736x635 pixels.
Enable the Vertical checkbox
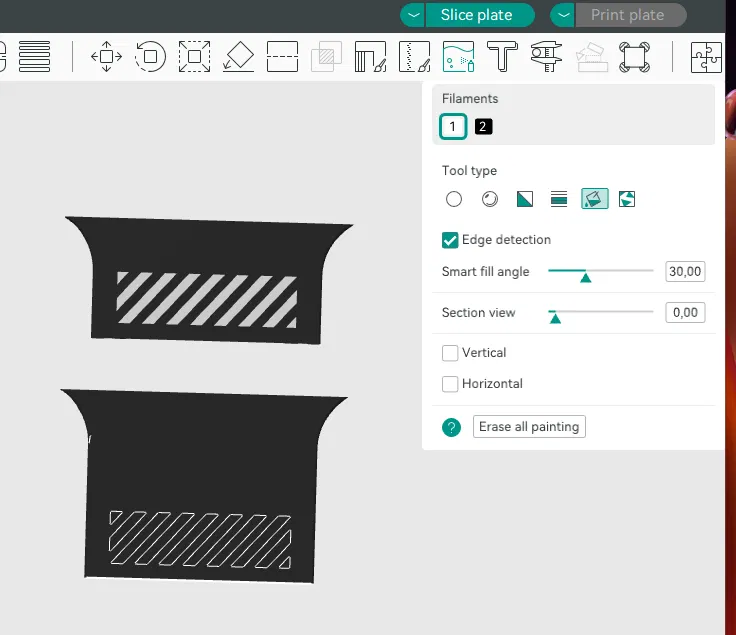[450, 353]
